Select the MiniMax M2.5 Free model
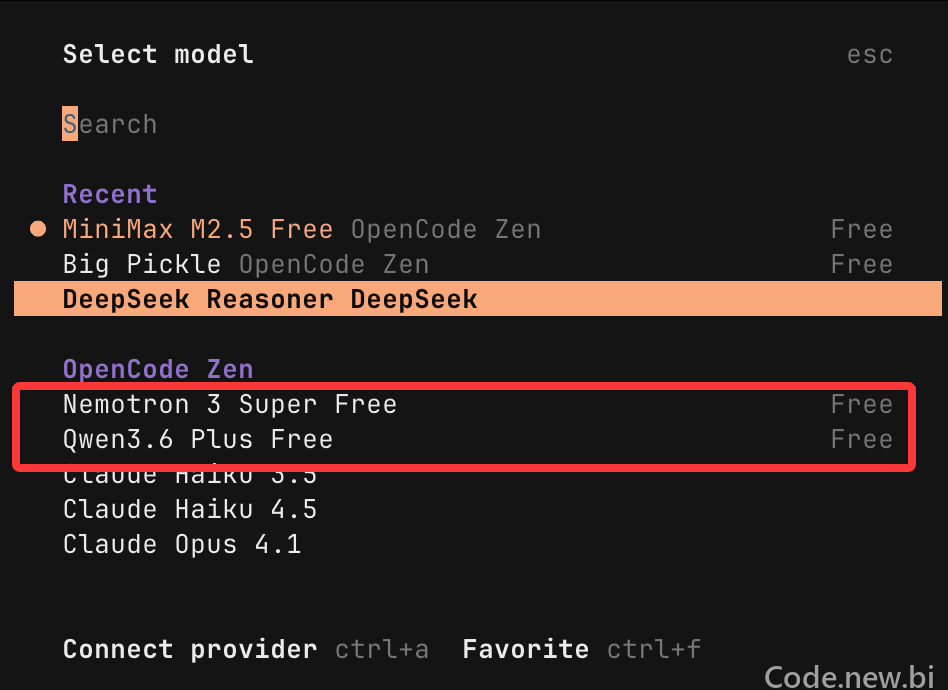This screenshot has height=690, width=948. [478, 230]
